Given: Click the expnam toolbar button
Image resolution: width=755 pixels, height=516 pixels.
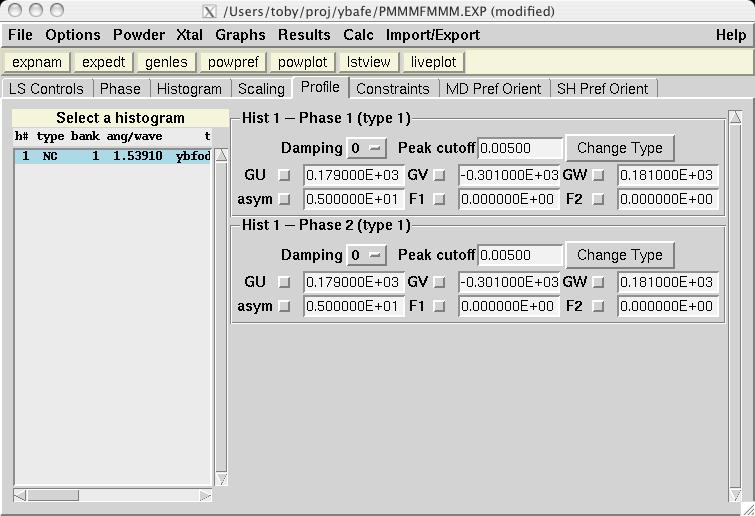Looking at the screenshot, I should [x=37, y=62].
